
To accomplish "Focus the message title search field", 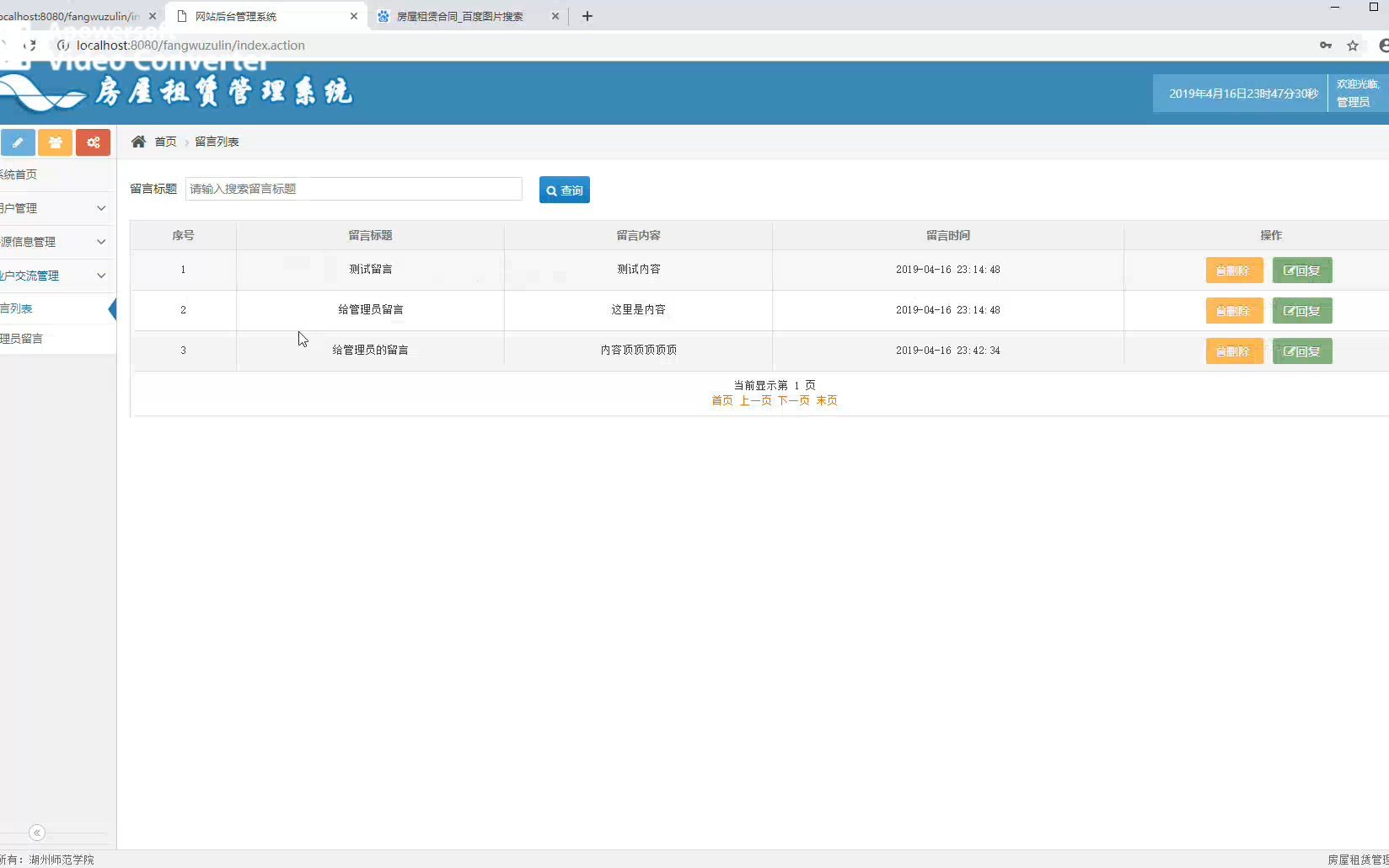I will click(354, 189).
